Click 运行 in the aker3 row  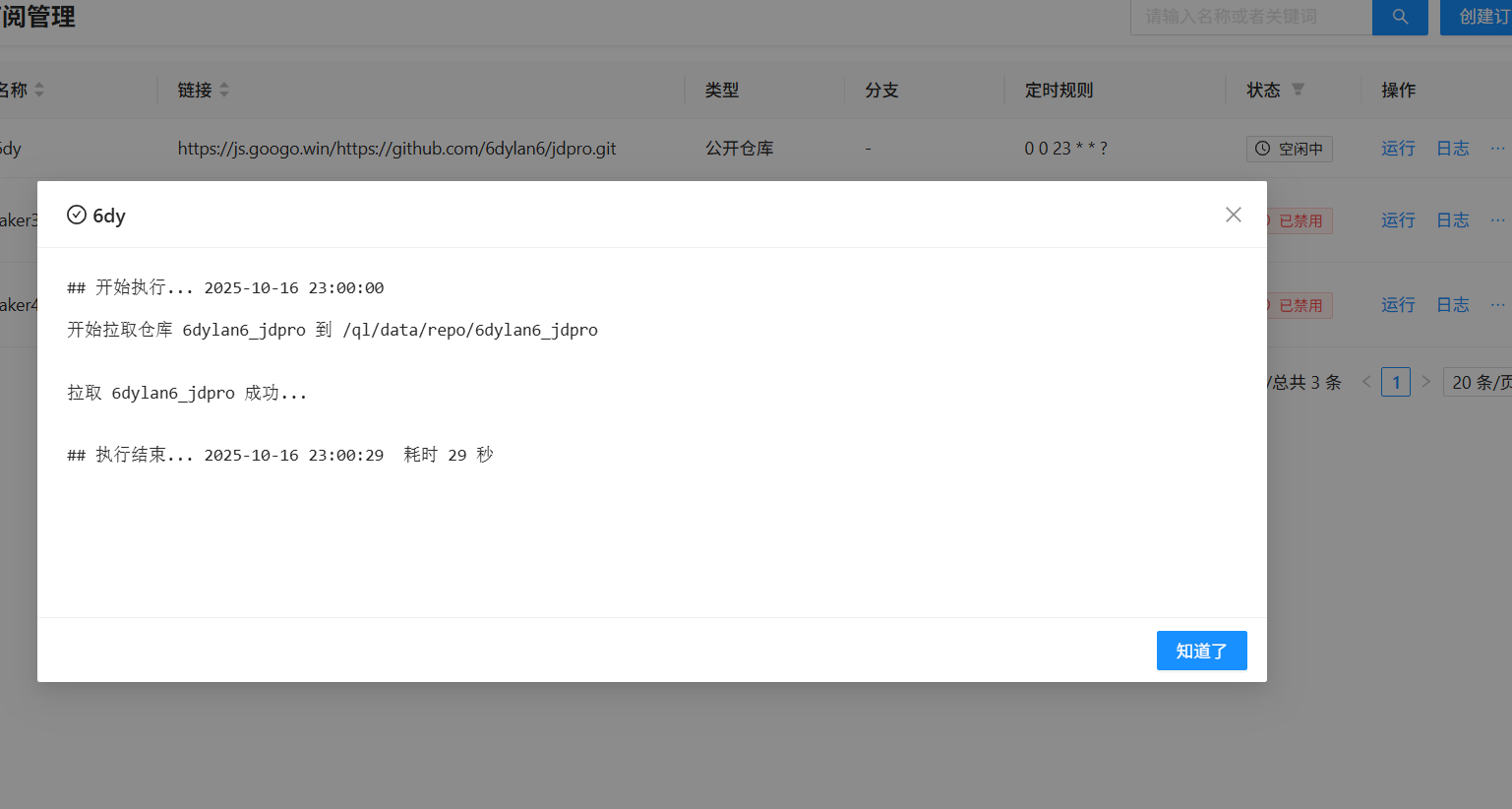coord(1397,220)
